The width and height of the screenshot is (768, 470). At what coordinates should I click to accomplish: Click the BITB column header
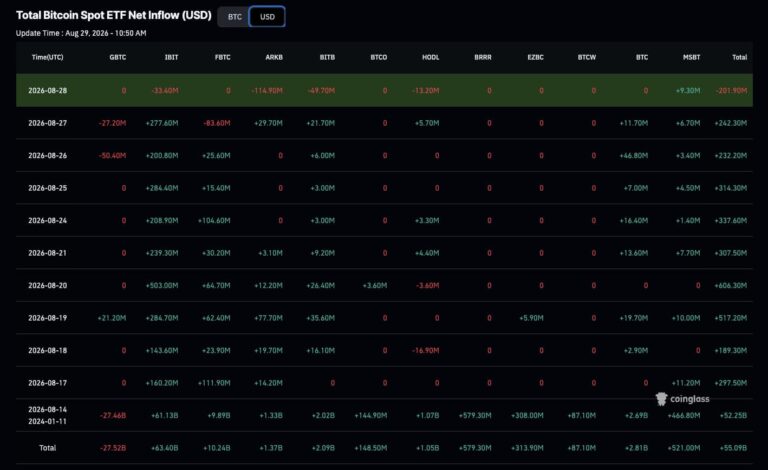[327, 57]
